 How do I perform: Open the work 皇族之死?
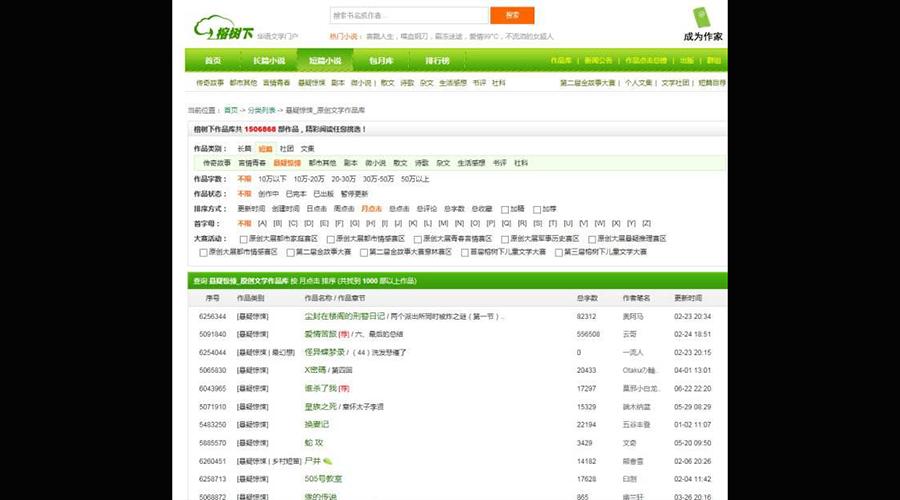320,406
